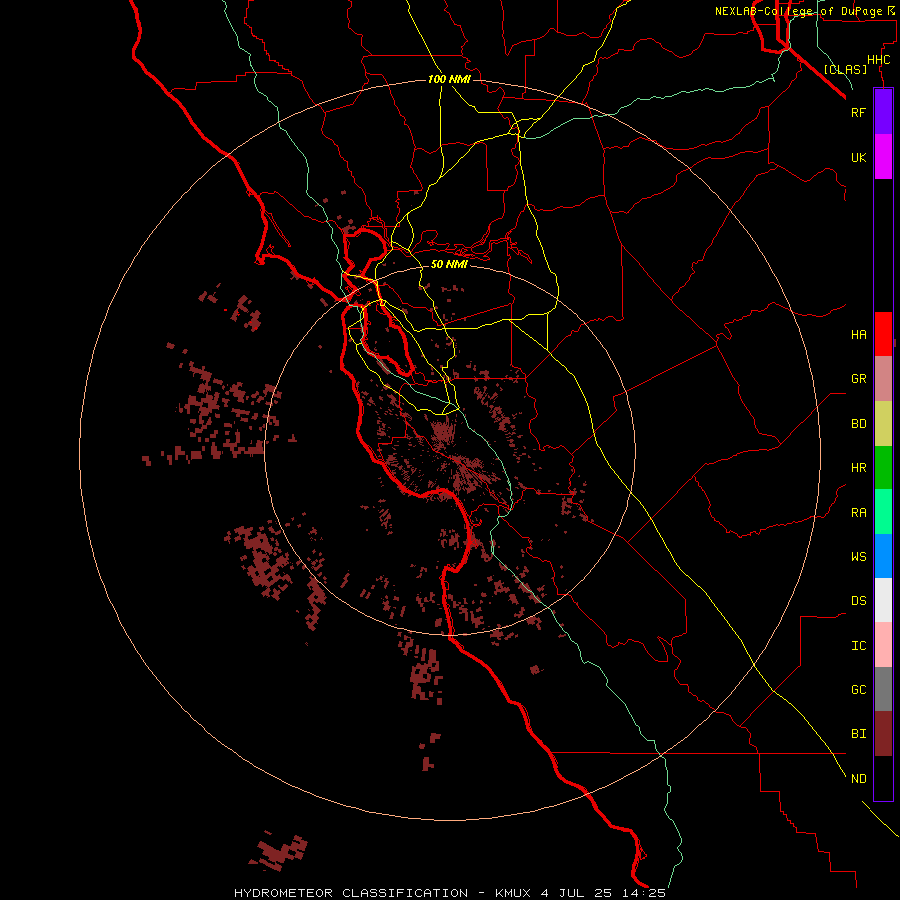The height and width of the screenshot is (900, 900).
Task: Click the 50 NMI range ring label
Action: click(449, 264)
